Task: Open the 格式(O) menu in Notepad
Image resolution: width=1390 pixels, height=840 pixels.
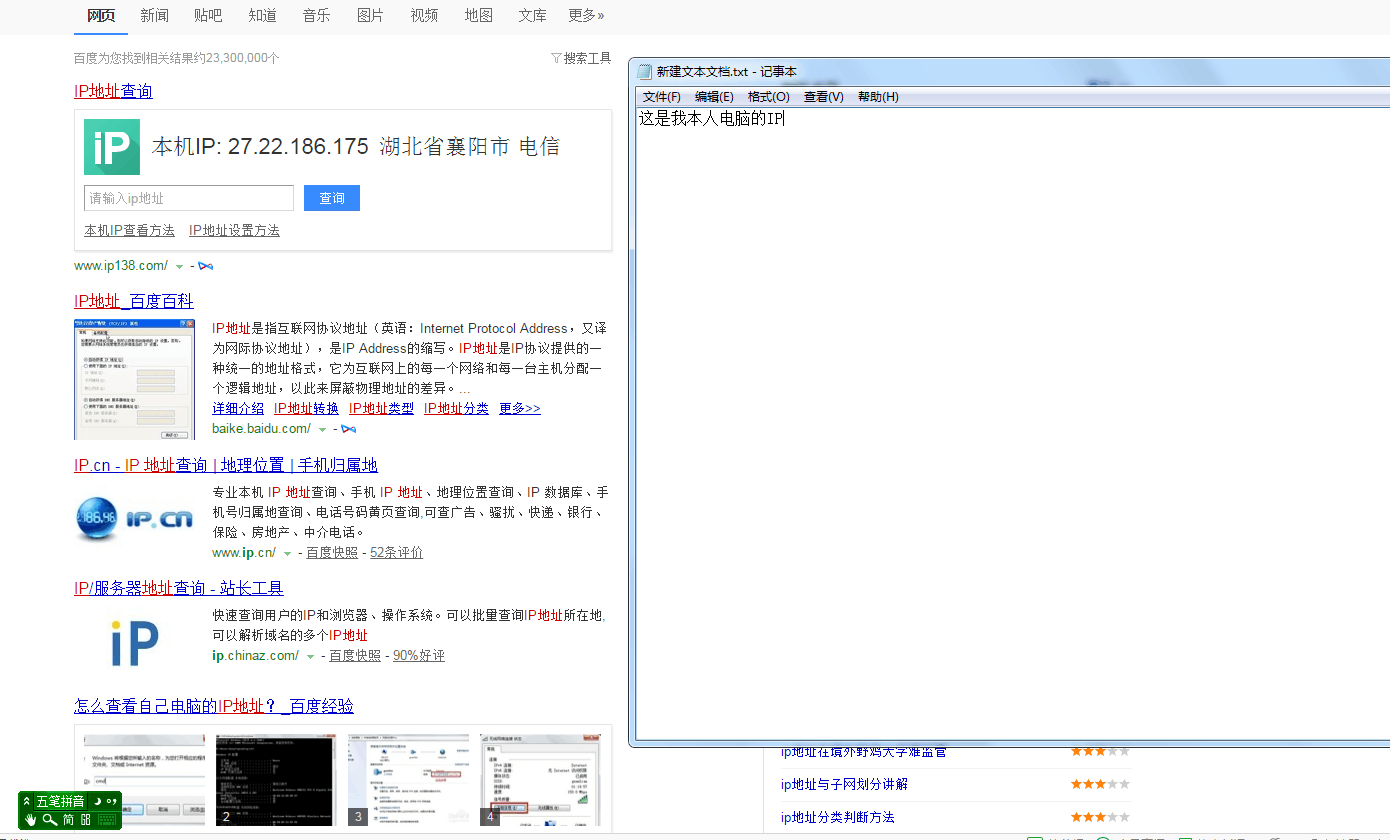Action: (x=768, y=96)
